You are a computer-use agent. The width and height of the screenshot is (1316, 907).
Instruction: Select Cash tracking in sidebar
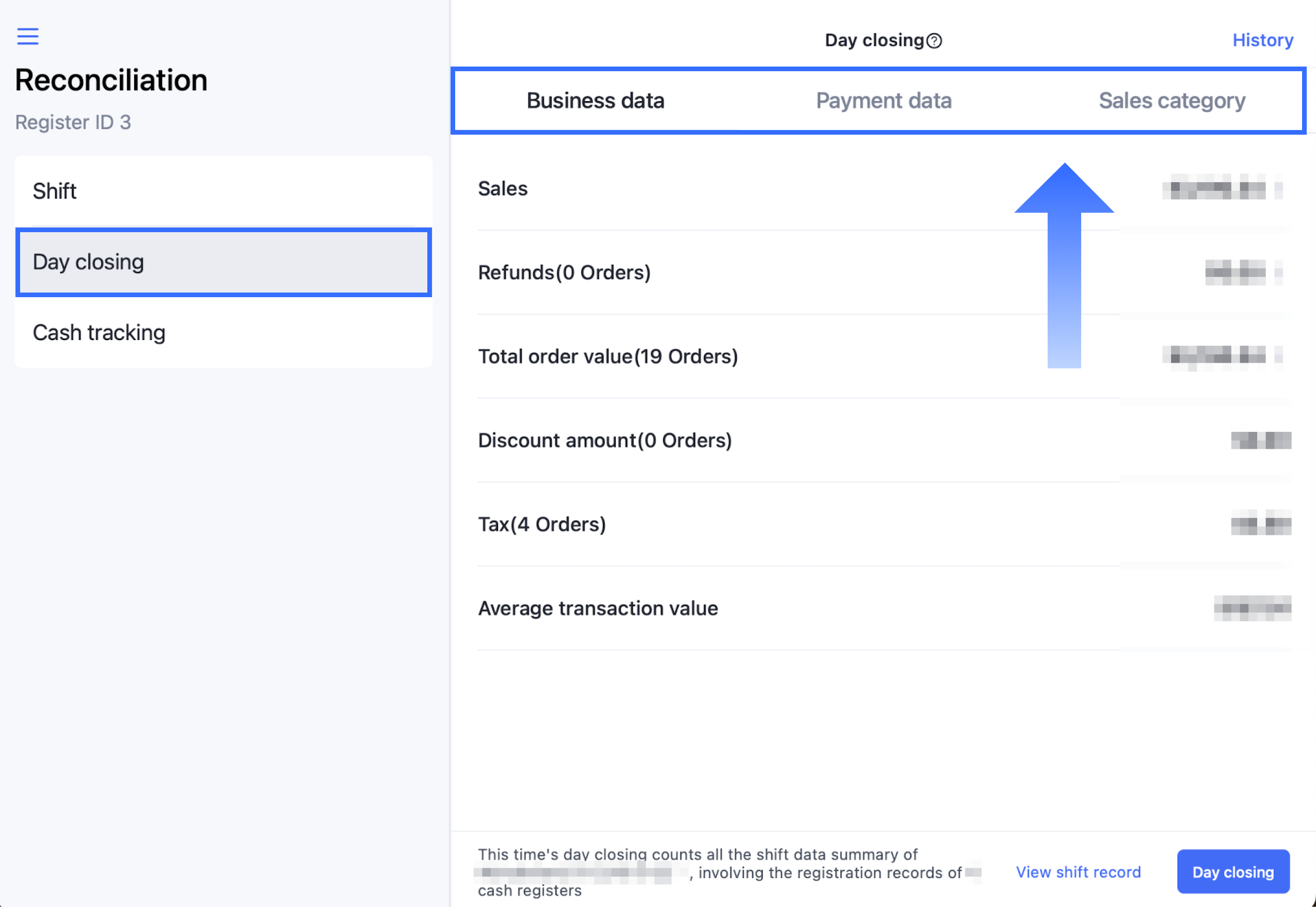pos(223,332)
